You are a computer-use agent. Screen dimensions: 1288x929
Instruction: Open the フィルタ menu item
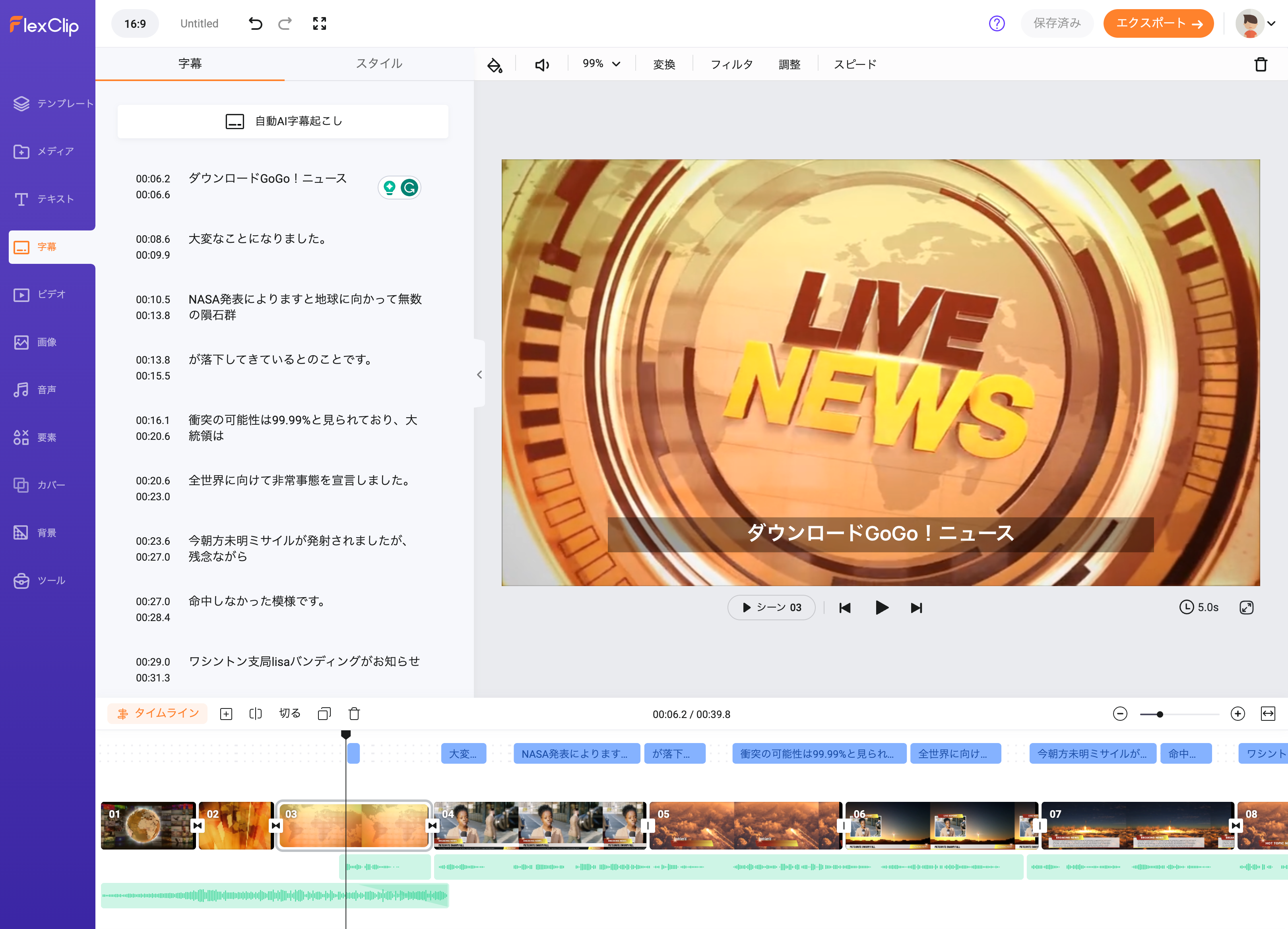731,65
